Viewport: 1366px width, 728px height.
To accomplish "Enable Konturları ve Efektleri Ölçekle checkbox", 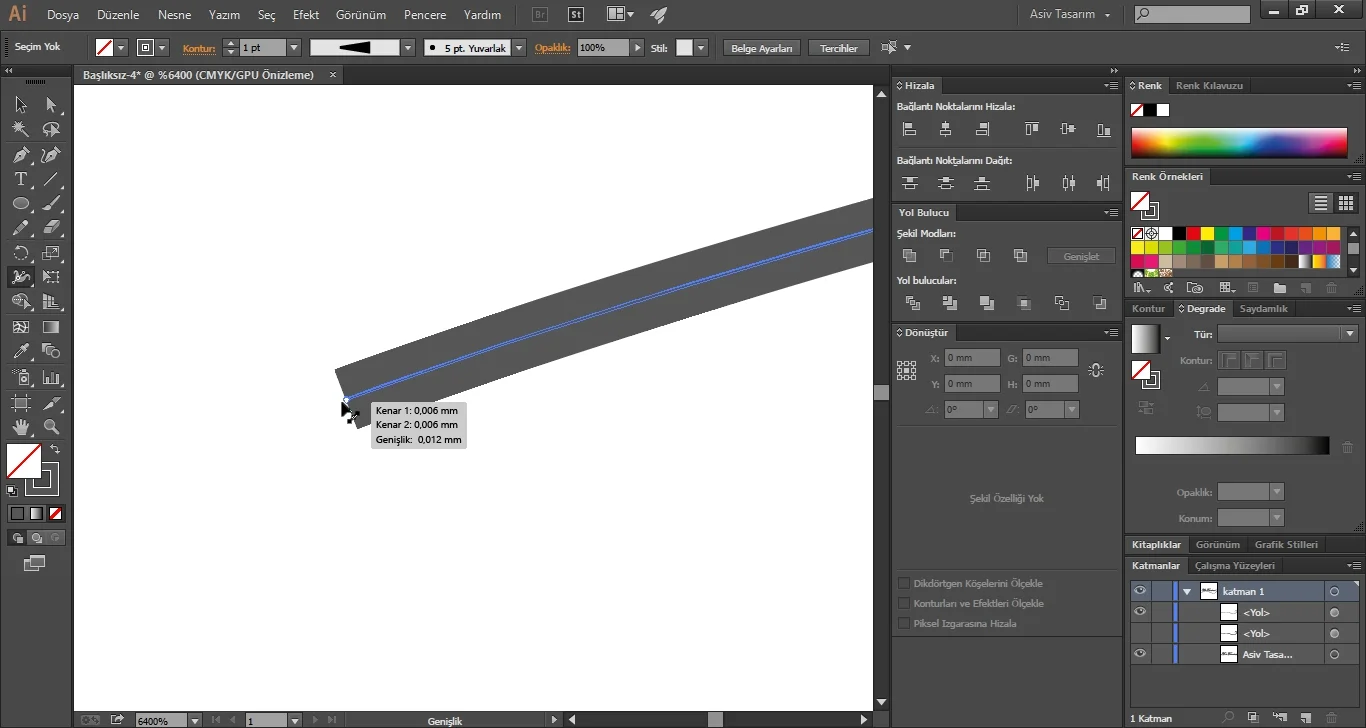I will point(904,604).
